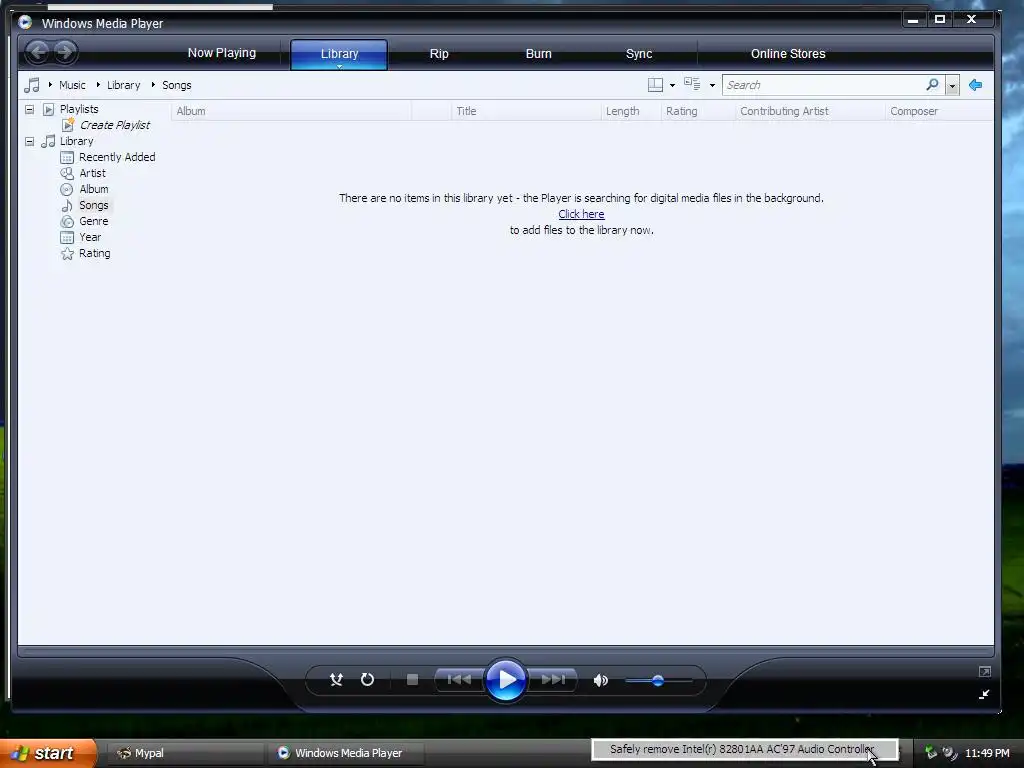Select Songs in the library tree

[93, 205]
